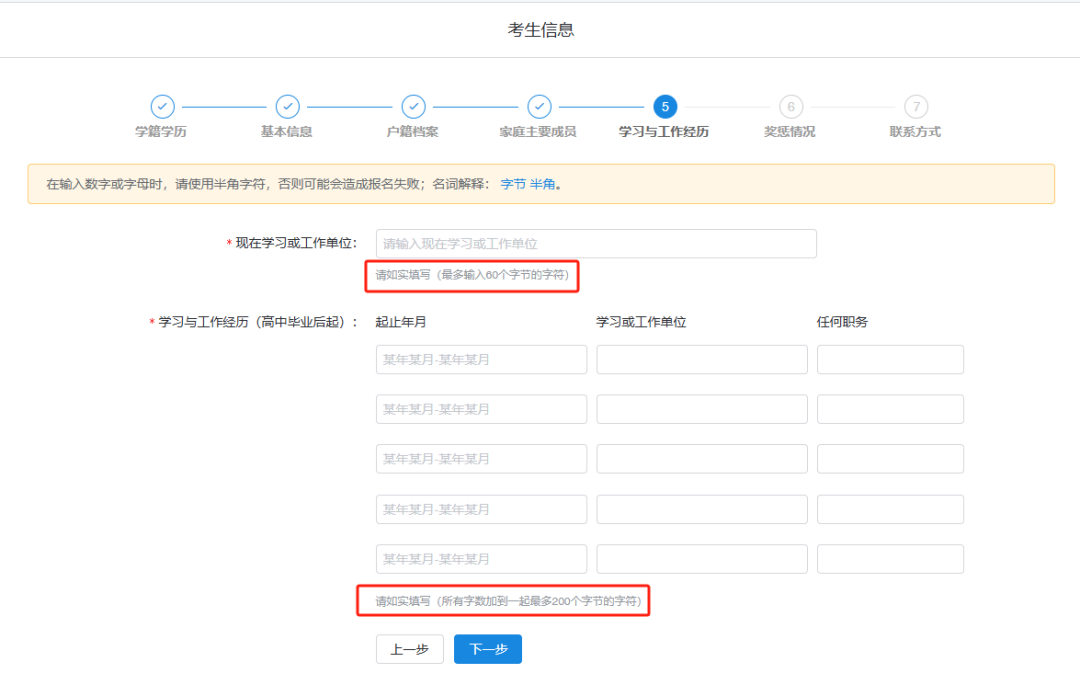The width and height of the screenshot is (1080, 685).
Task: Click the step 5 学习与工作经历 circle
Action: [664, 107]
